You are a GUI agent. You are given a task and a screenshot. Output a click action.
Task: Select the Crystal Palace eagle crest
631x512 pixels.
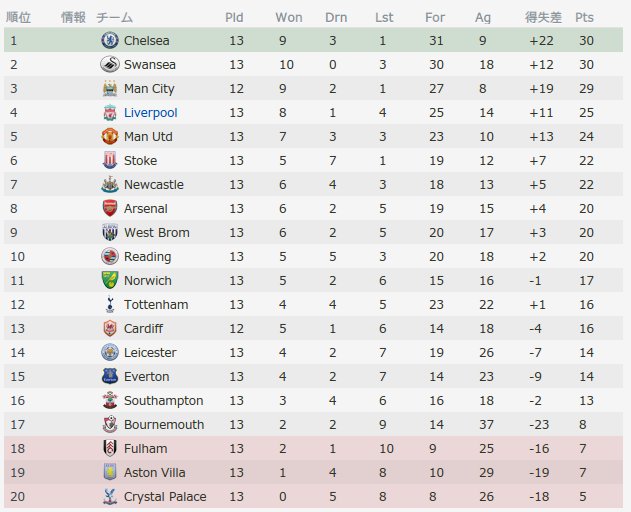click(109, 496)
